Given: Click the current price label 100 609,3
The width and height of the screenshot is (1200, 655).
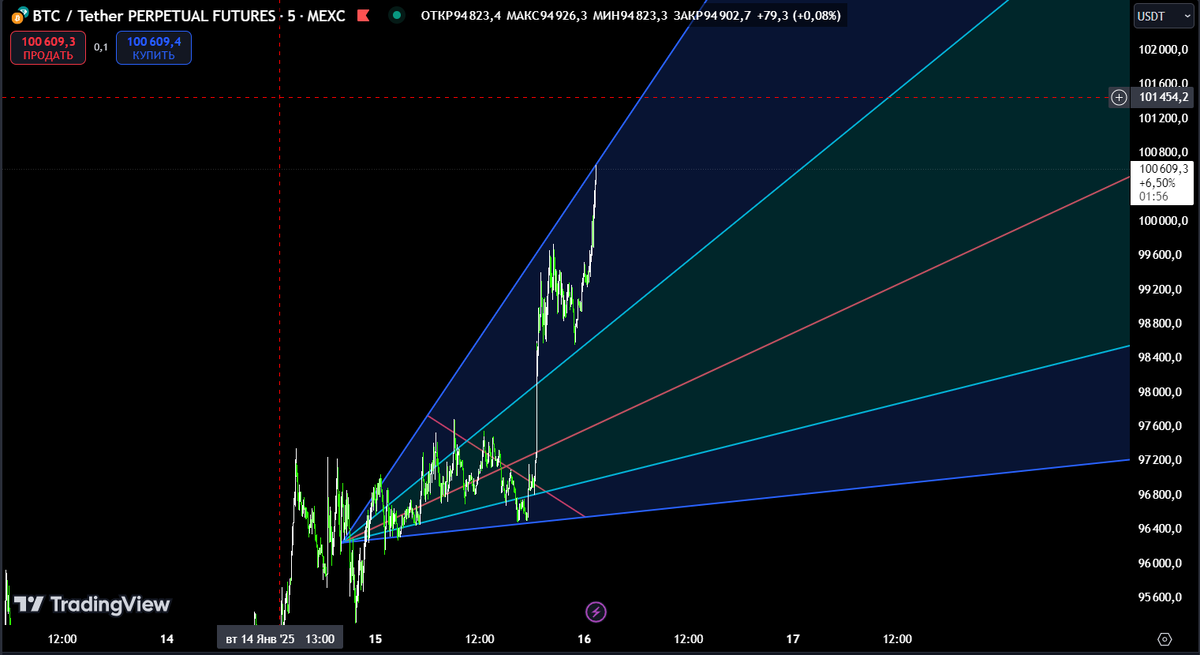Looking at the screenshot, I should 1162,169.
